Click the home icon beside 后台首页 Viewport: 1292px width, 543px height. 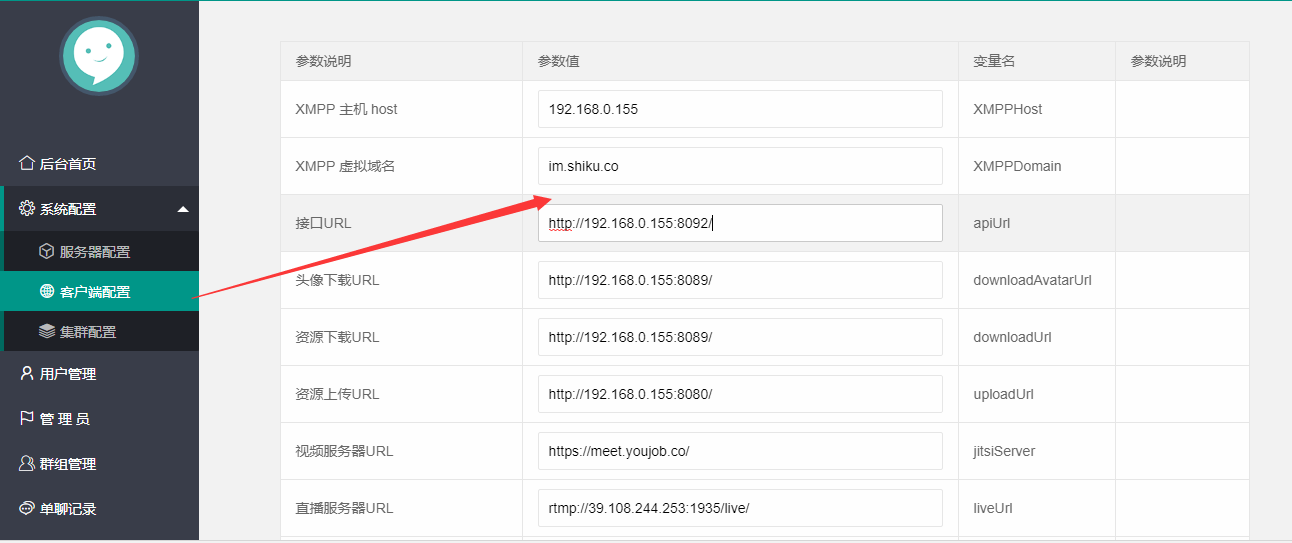click(x=27, y=163)
